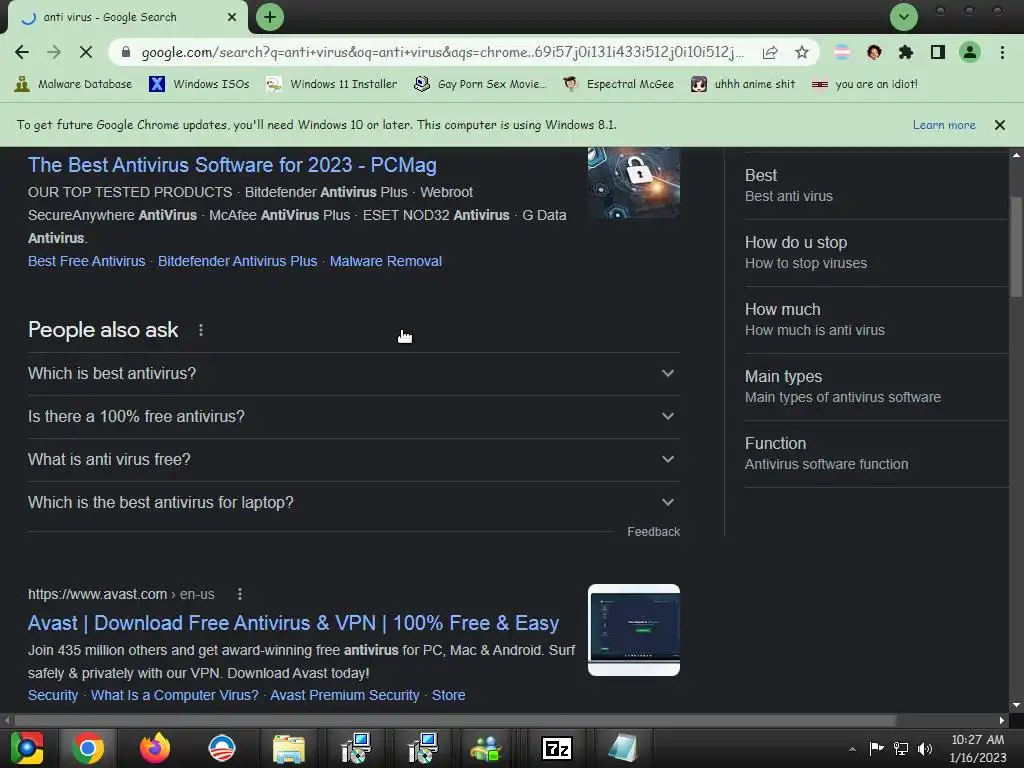
Task: Open People also ask options menu
Action: [200, 330]
